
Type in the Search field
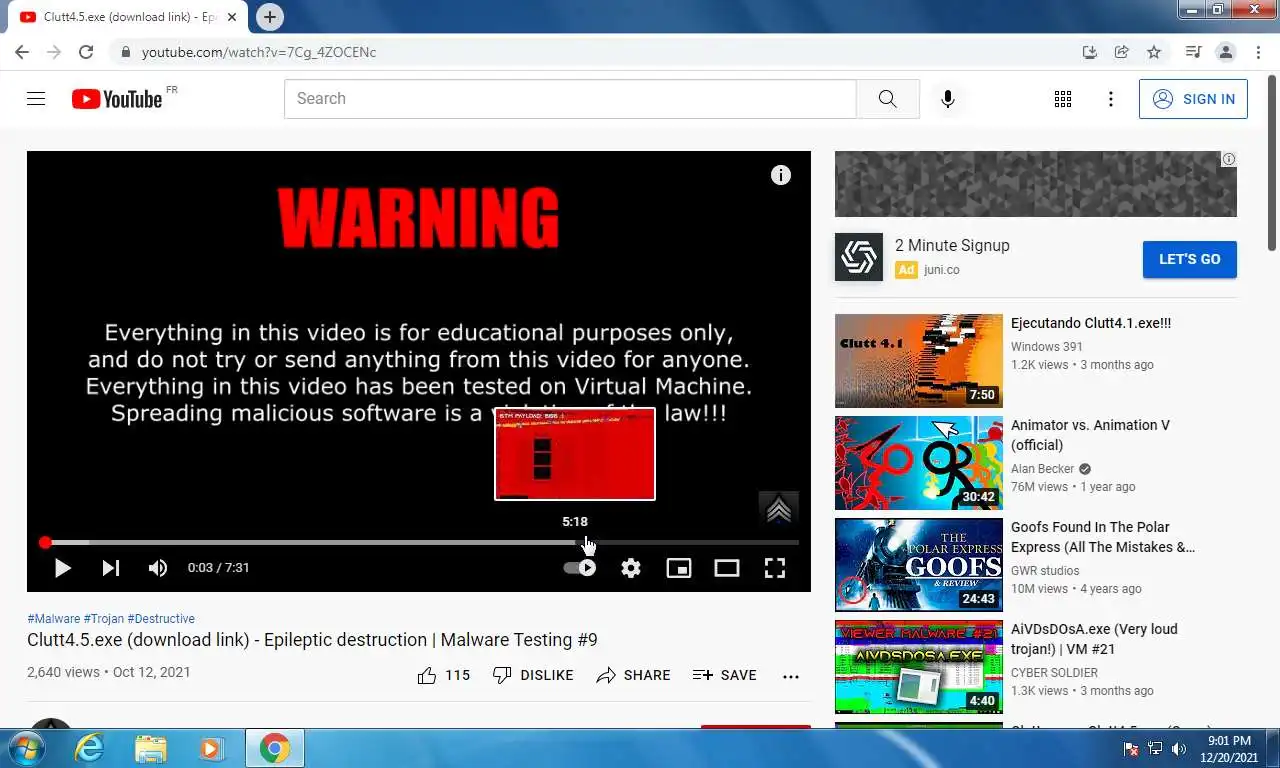pyautogui.click(x=570, y=99)
